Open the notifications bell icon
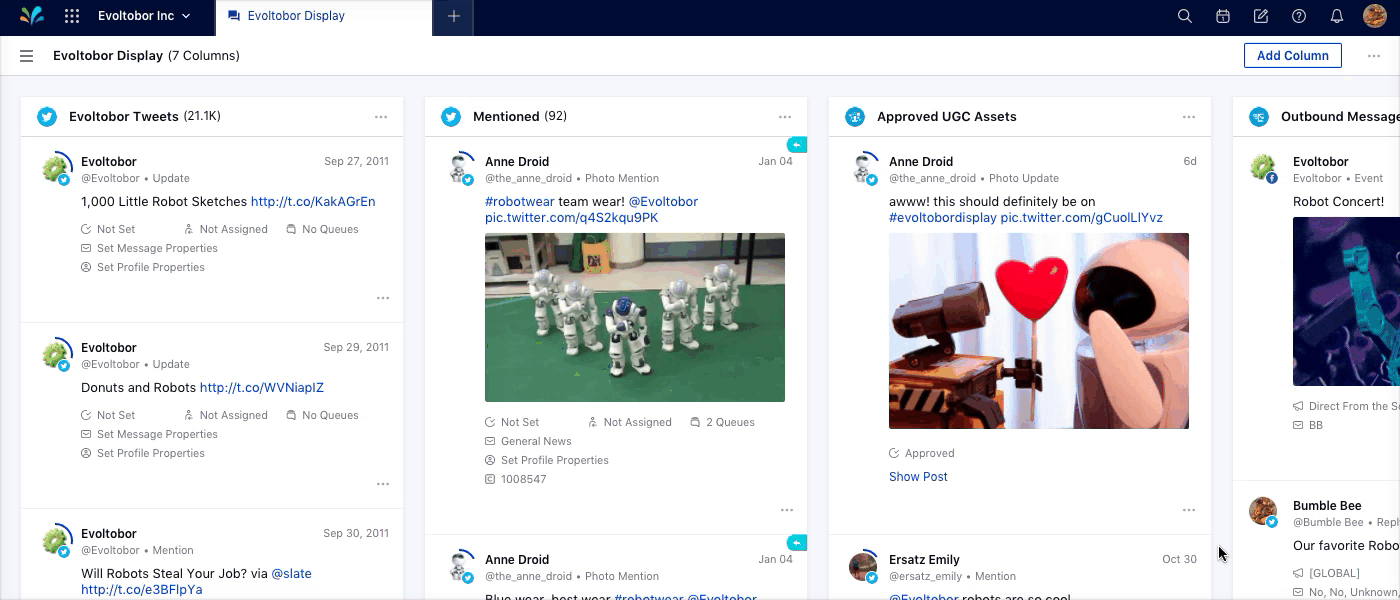 tap(1337, 16)
